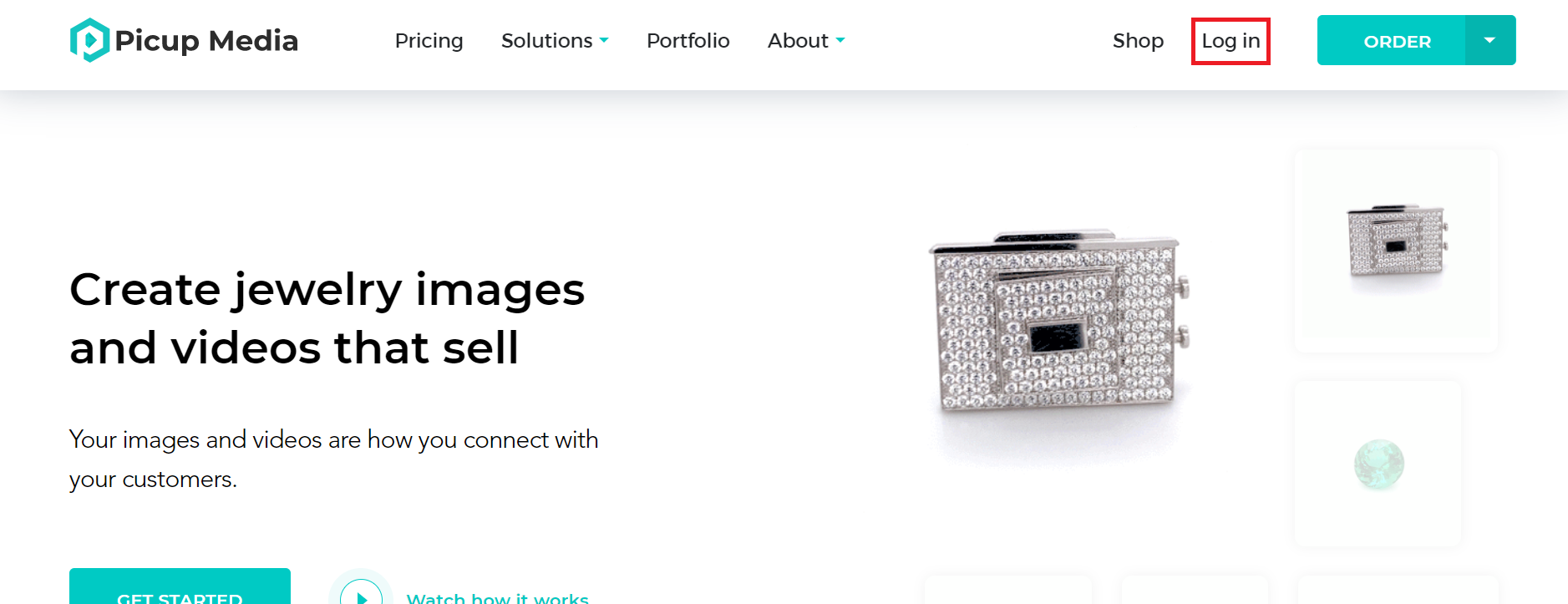Click the Create jewelry images headline
The height and width of the screenshot is (604, 1568).
tap(327, 318)
